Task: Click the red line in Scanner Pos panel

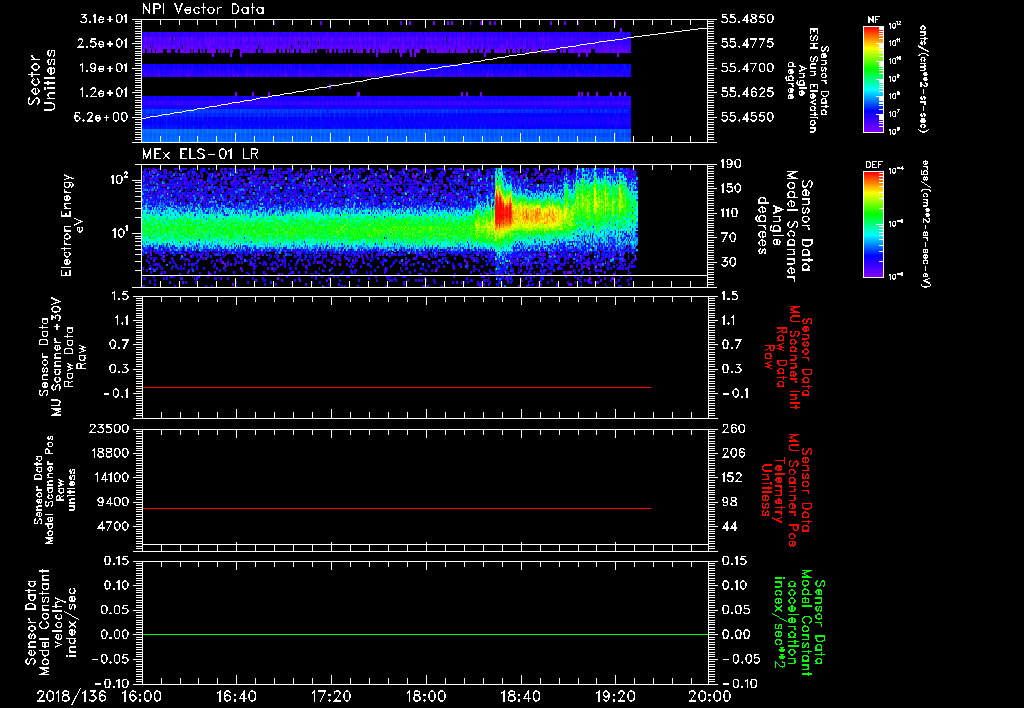Action: coord(396,508)
